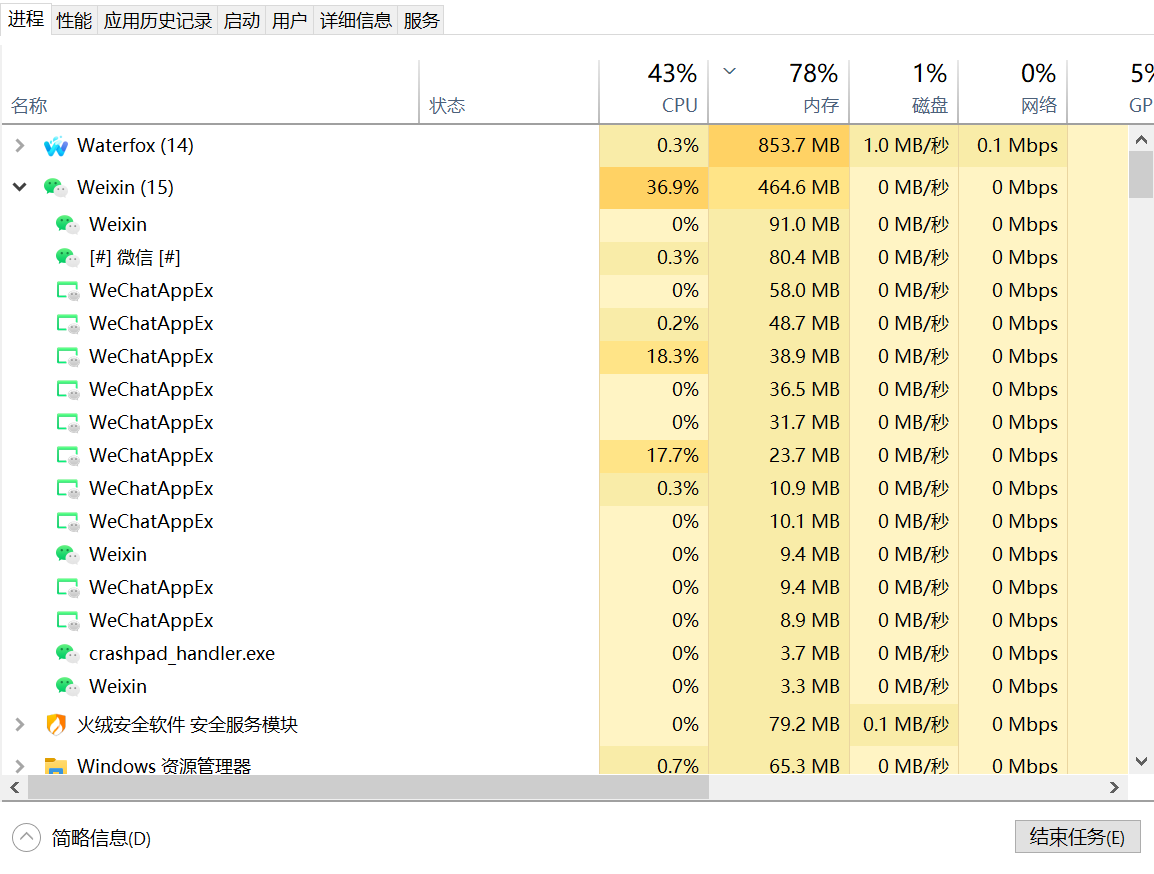Select the Waterfox (14) row name
The image size is (1154, 874).
[135, 146]
